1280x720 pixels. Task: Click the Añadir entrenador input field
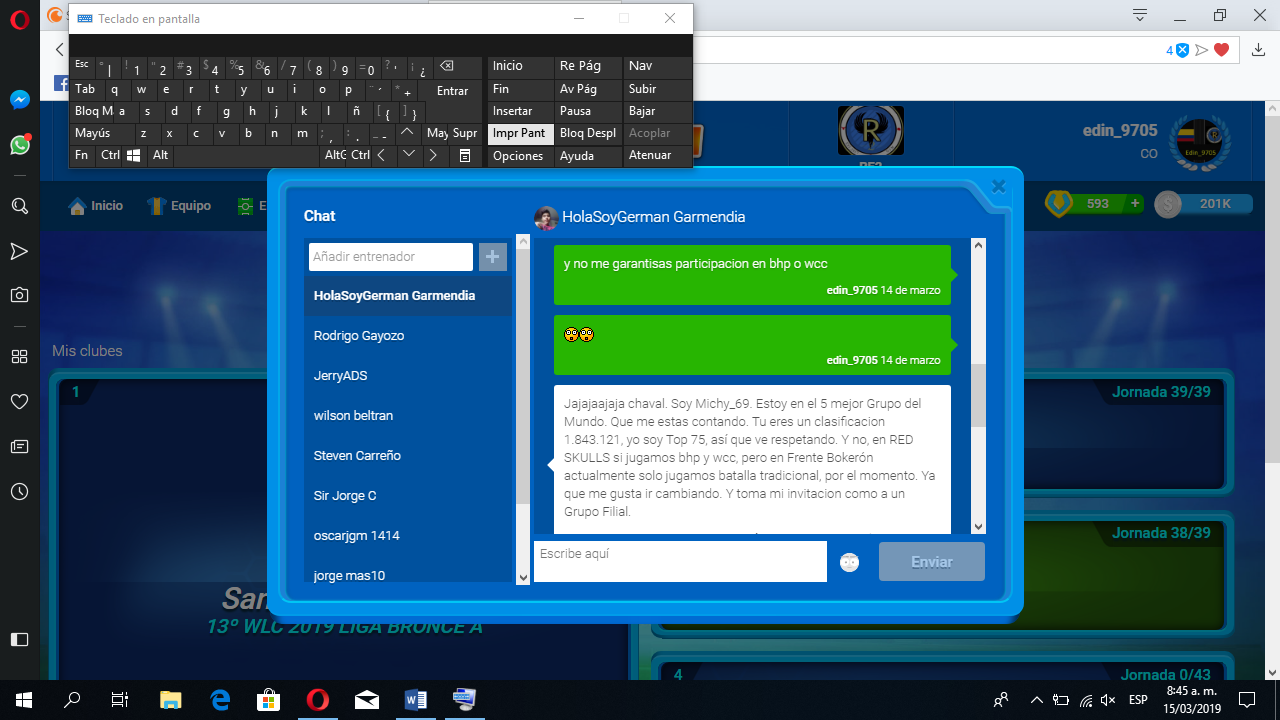coord(391,257)
